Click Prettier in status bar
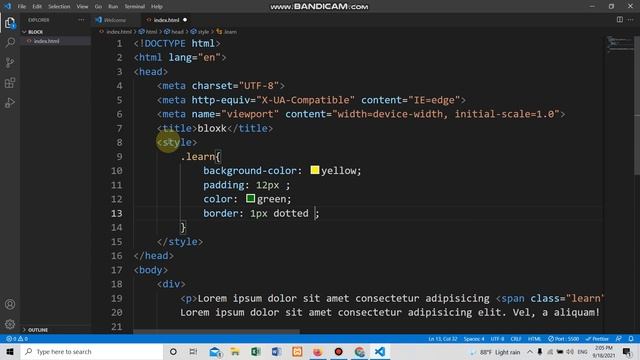 coord(597,339)
